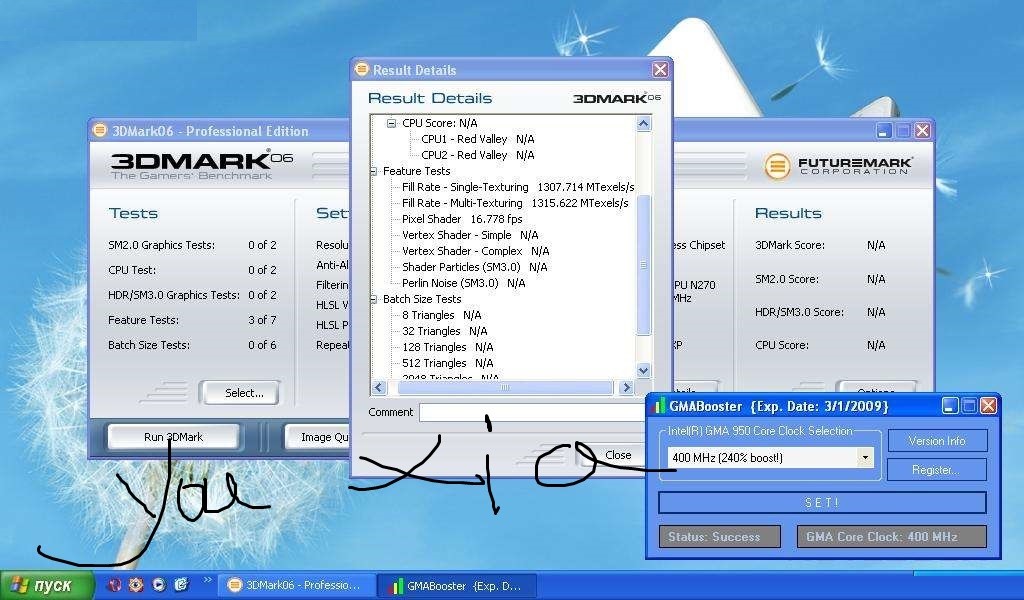
Task: Close the 3DMark06 main window
Action: [x=922, y=131]
